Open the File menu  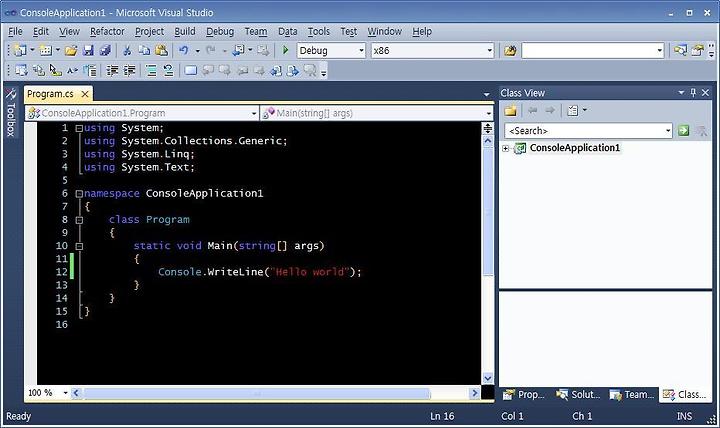(15, 31)
